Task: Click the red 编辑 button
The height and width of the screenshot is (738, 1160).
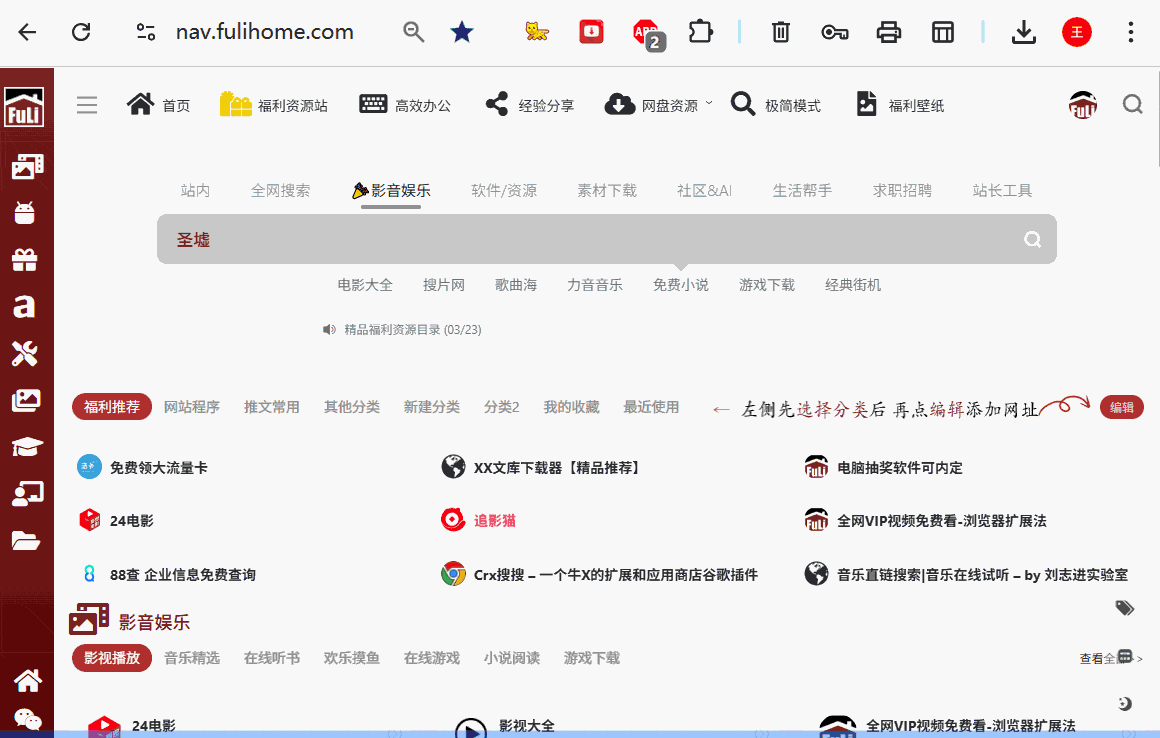Action: tap(1121, 407)
